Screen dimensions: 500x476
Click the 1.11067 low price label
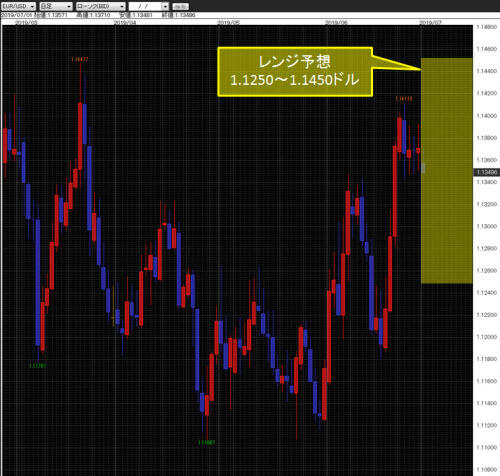[x=207, y=443]
